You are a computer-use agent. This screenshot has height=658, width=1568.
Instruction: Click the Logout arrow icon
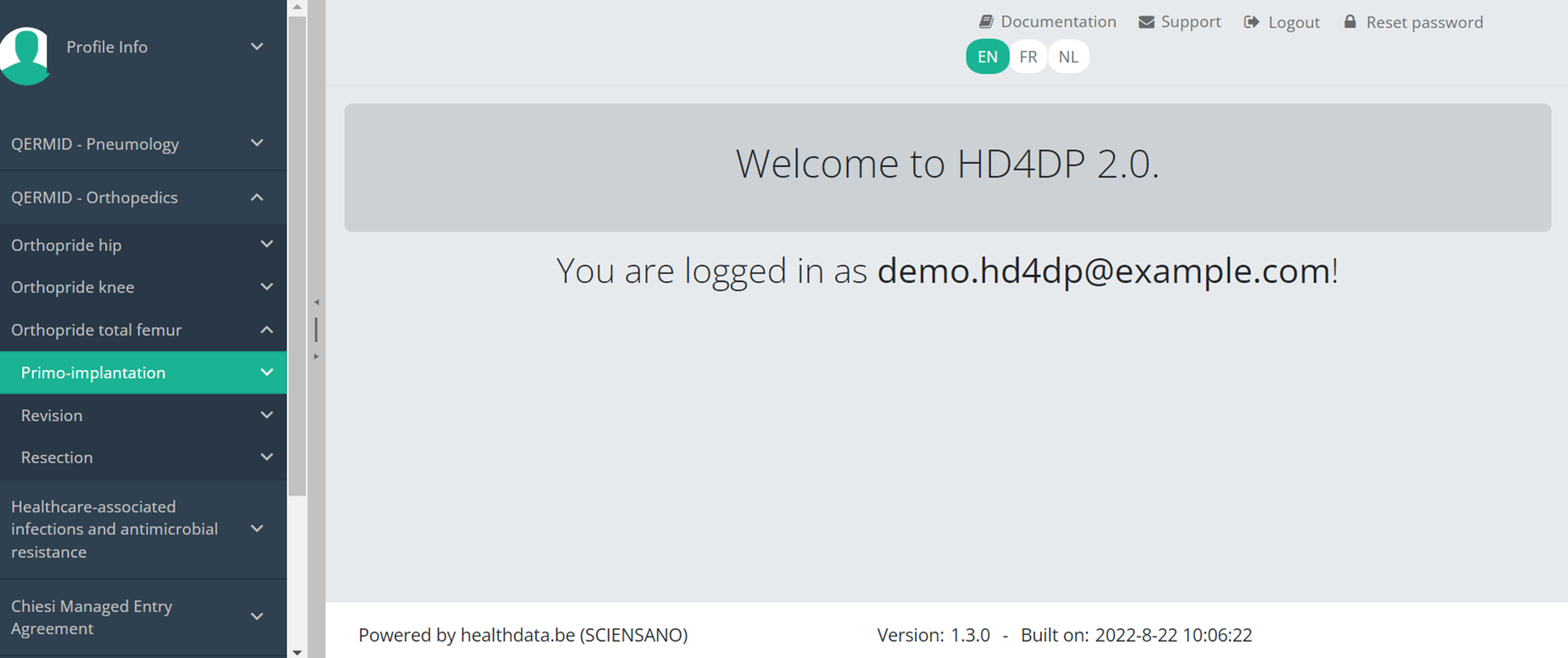tap(1251, 22)
